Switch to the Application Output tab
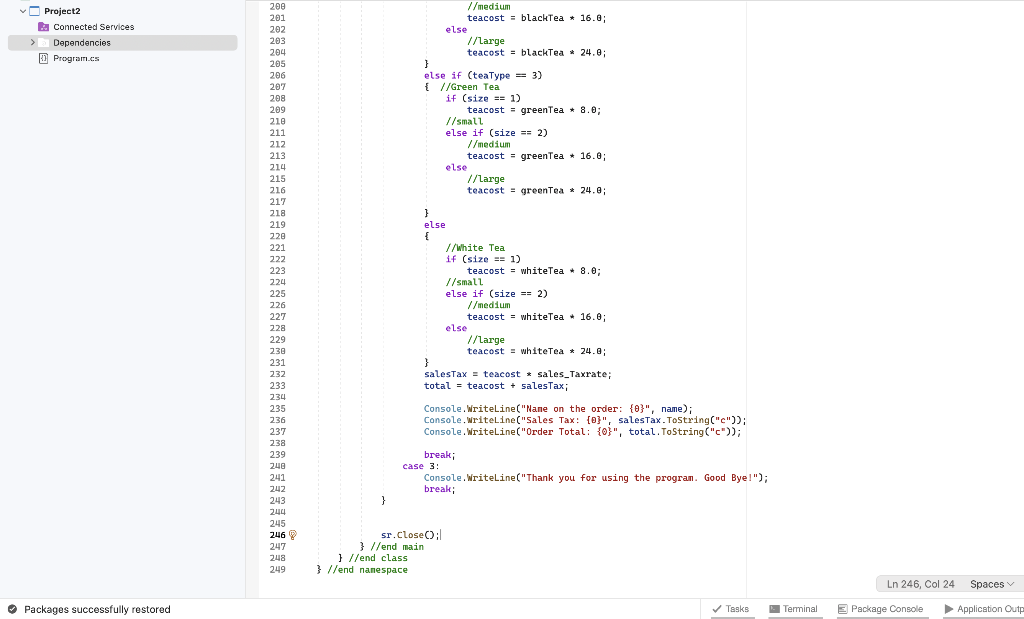1024x619 pixels. (984, 608)
